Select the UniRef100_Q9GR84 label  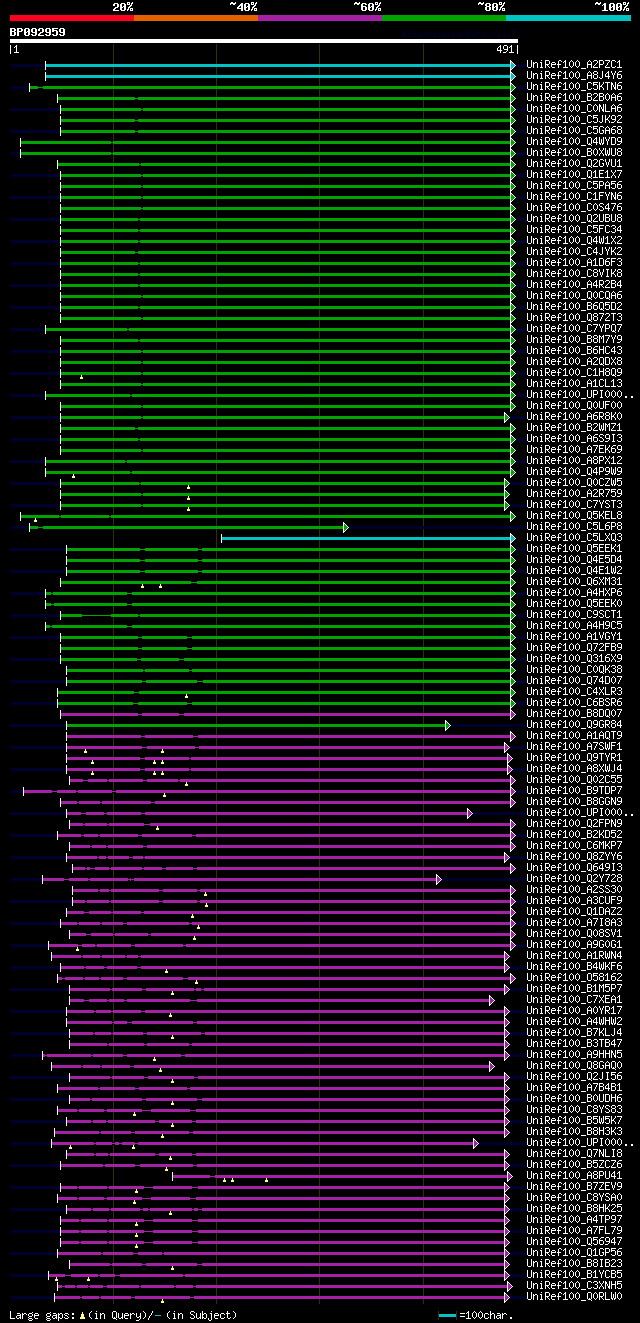574,724
